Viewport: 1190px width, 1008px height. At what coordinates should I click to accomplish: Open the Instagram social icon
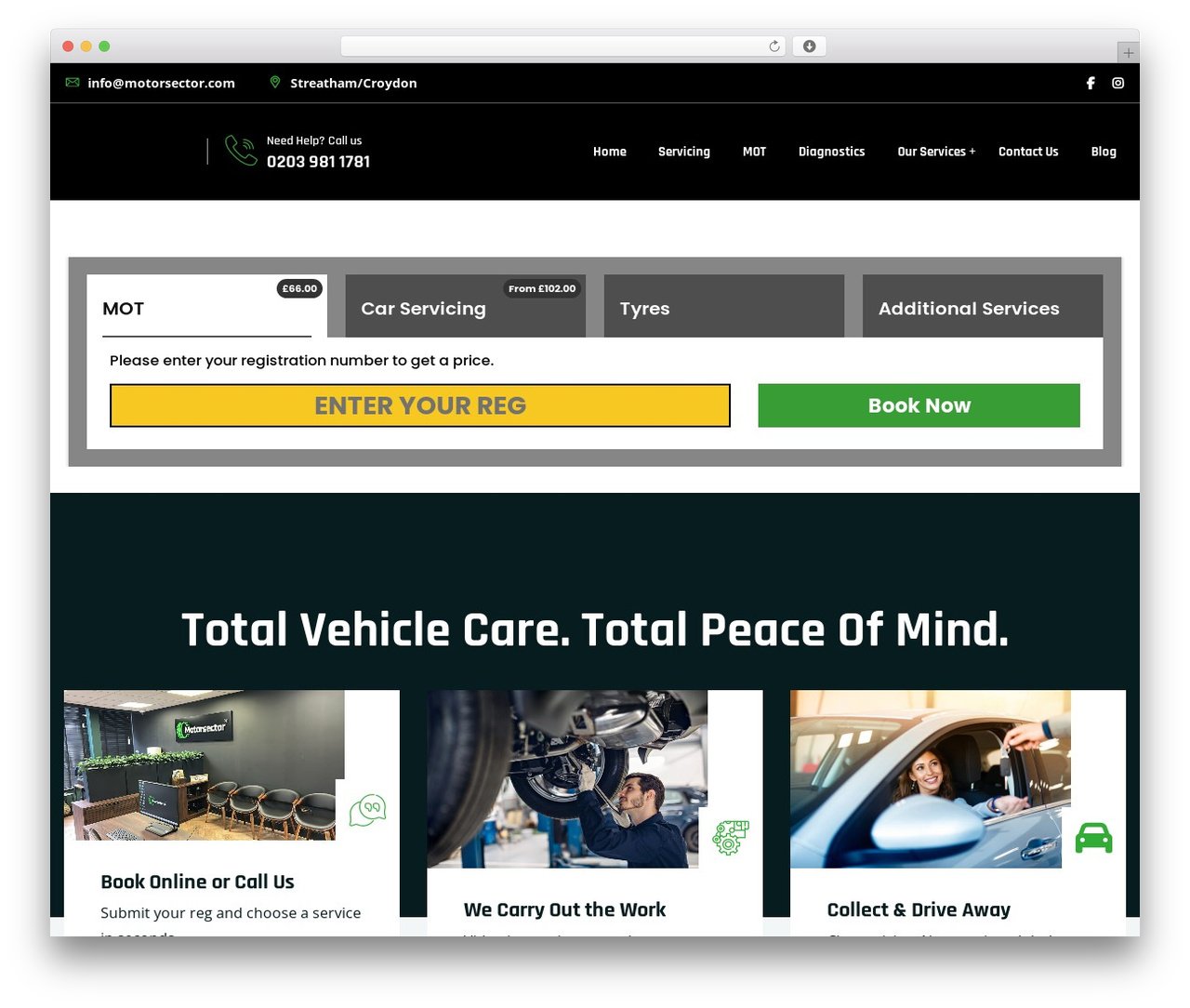pyautogui.click(x=1118, y=83)
